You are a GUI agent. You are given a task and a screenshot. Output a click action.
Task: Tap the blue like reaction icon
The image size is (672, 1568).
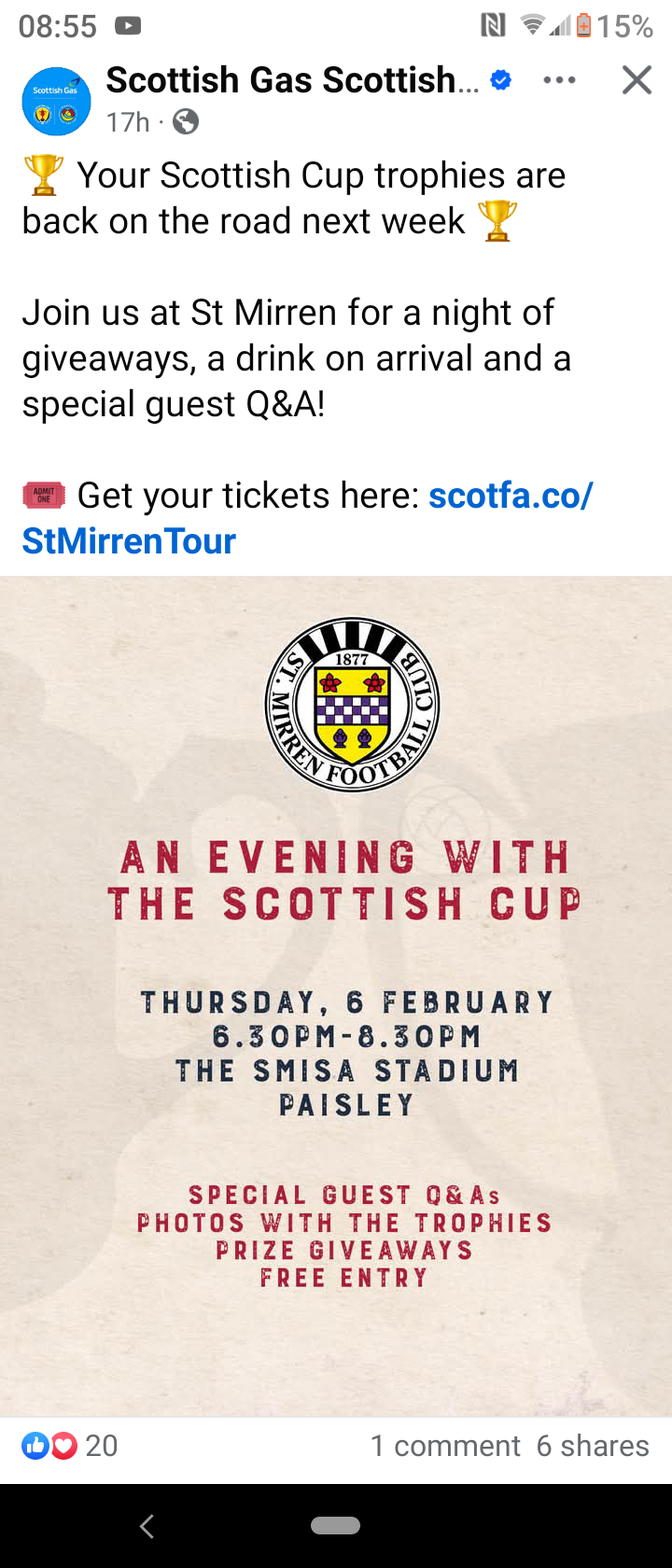(35, 1446)
